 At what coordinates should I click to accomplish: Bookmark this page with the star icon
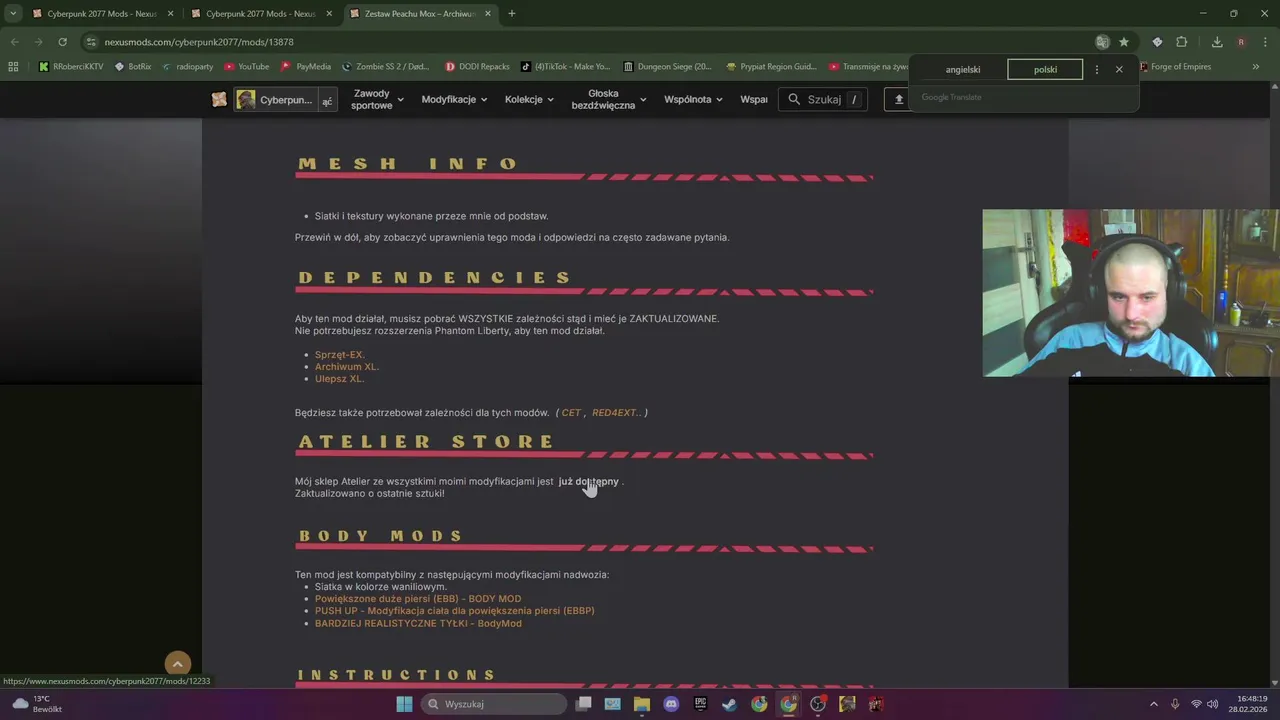click(1124, 42)
